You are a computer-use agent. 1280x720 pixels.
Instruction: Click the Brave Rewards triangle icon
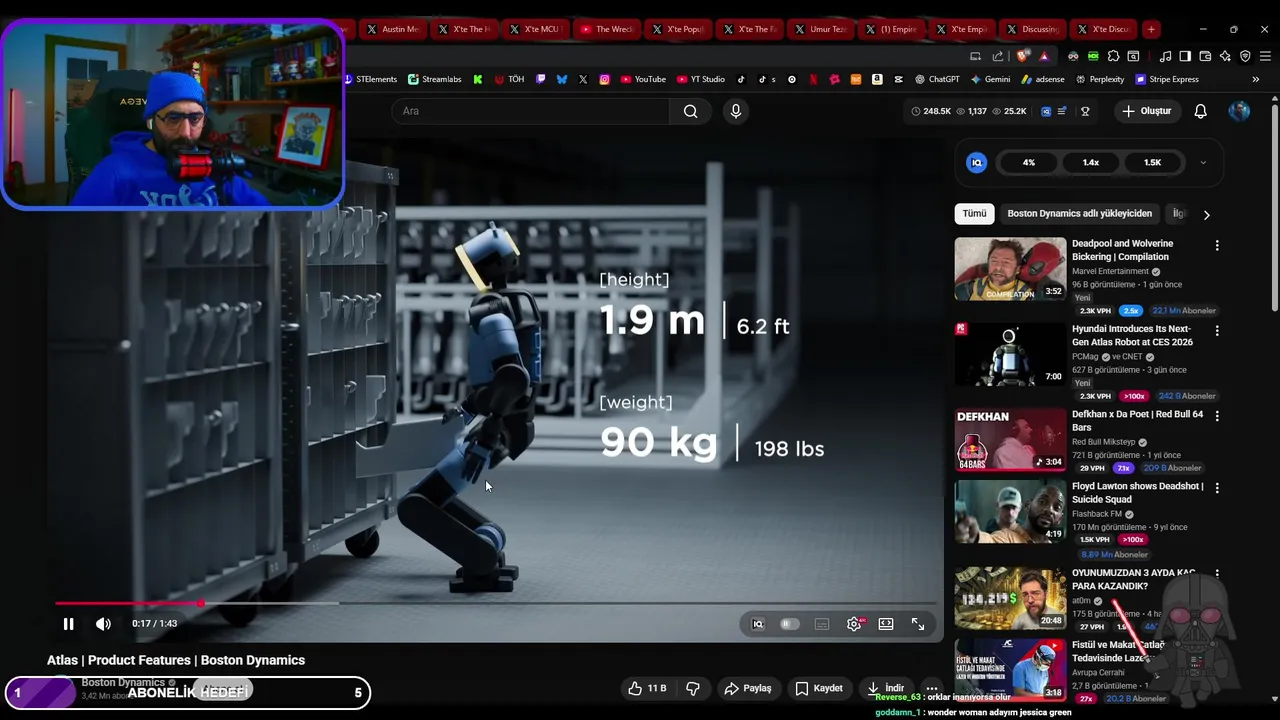click(1044, 56)
